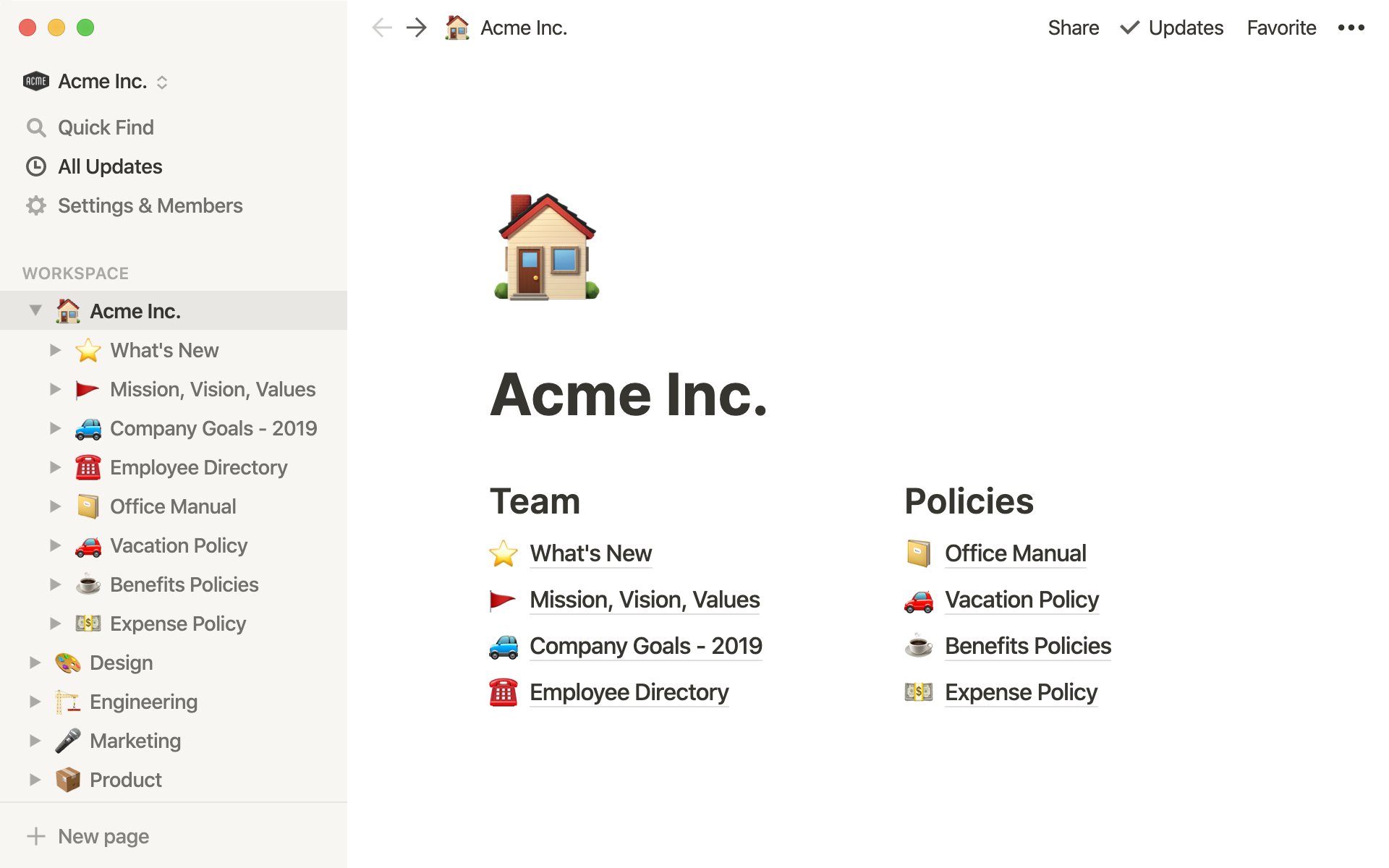Expand the Design section in sidebar
The image size is (1389, 868).
34,661
